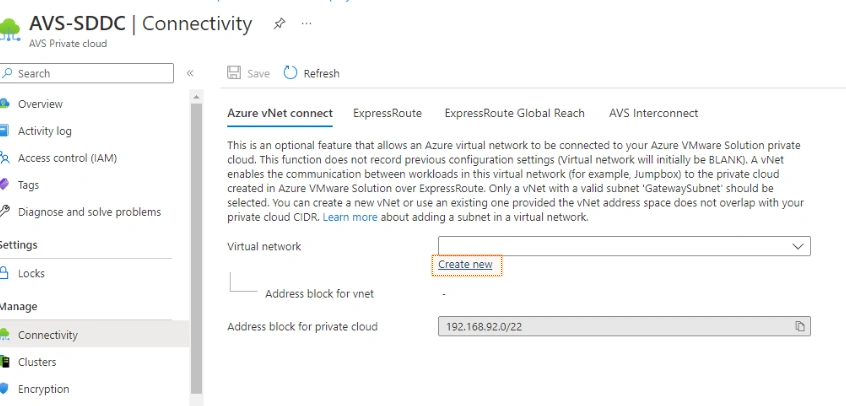Click the sidebar vertical scrollbar thumb
This screenshot has width=846, height=406.
196,248
